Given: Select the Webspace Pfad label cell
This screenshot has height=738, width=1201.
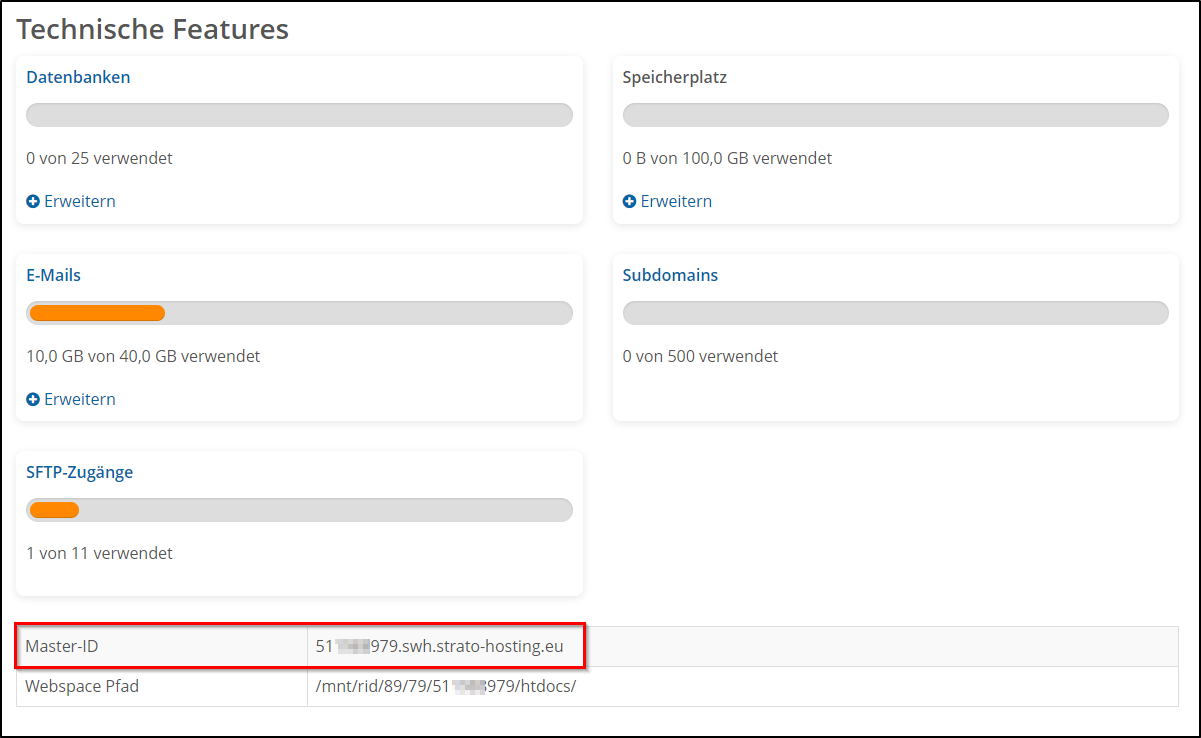Looking at the screenshot, I should pyautogui.click(x=82, y=687).
